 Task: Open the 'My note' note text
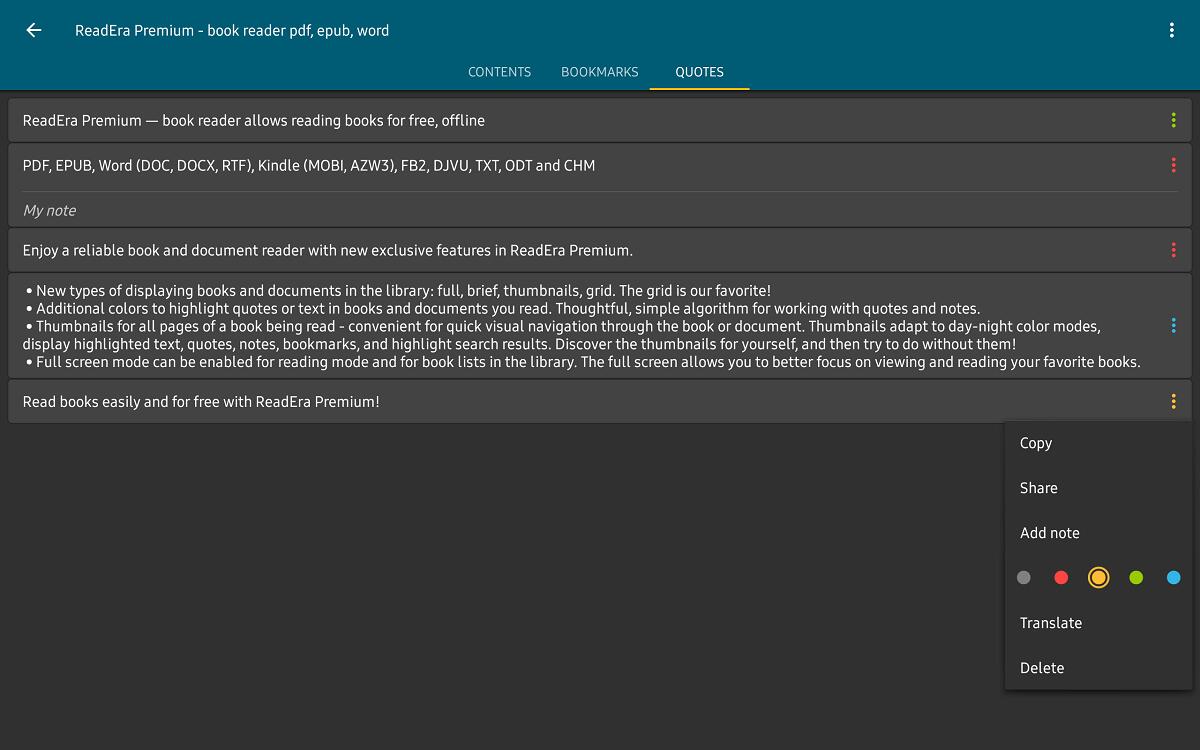[x=49, y=210]
